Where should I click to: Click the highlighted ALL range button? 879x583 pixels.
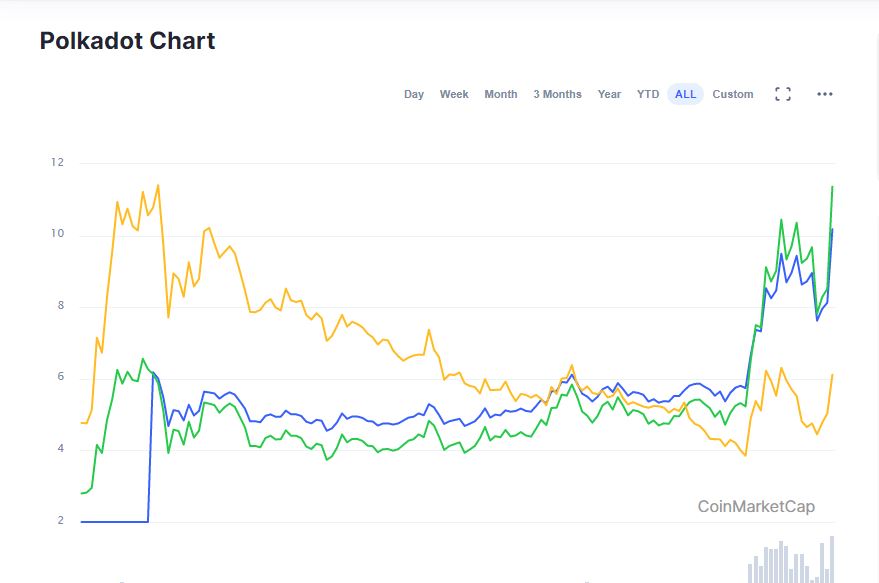(x=685, y=94)
